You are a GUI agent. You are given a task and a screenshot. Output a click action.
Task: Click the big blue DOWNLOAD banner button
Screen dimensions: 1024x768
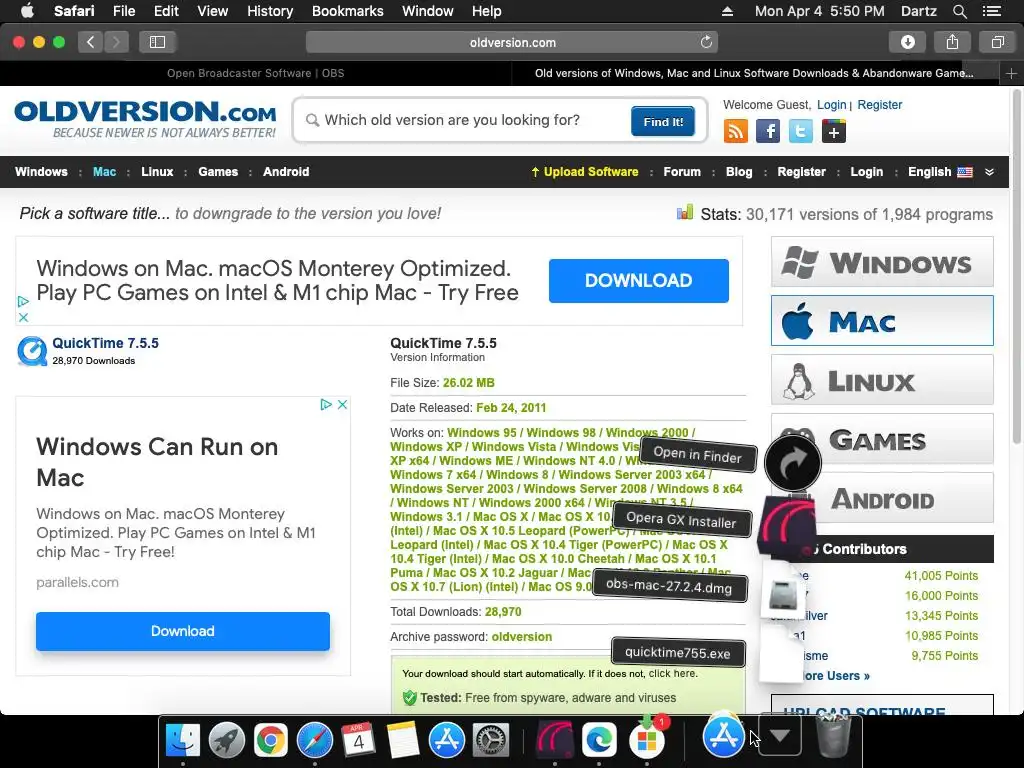(x=639, y=281)
